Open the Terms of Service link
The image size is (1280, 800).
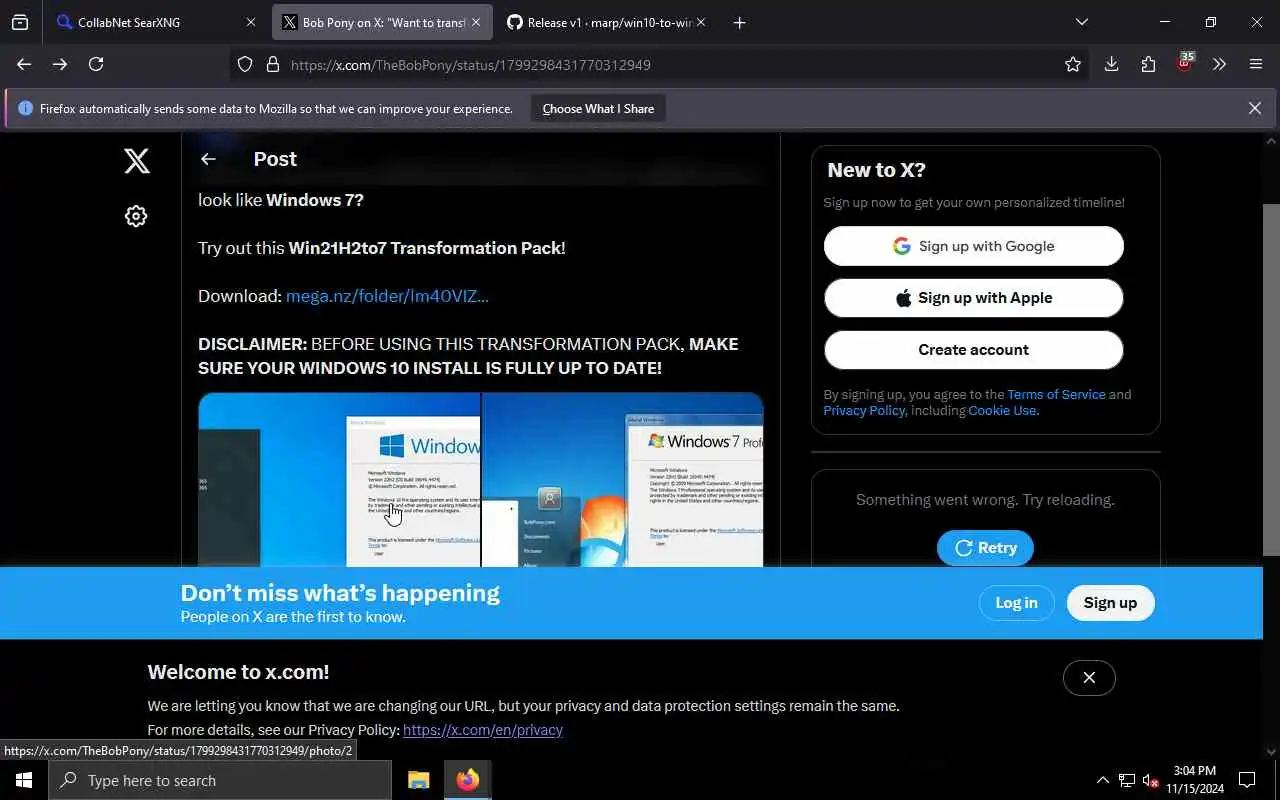1056,394
